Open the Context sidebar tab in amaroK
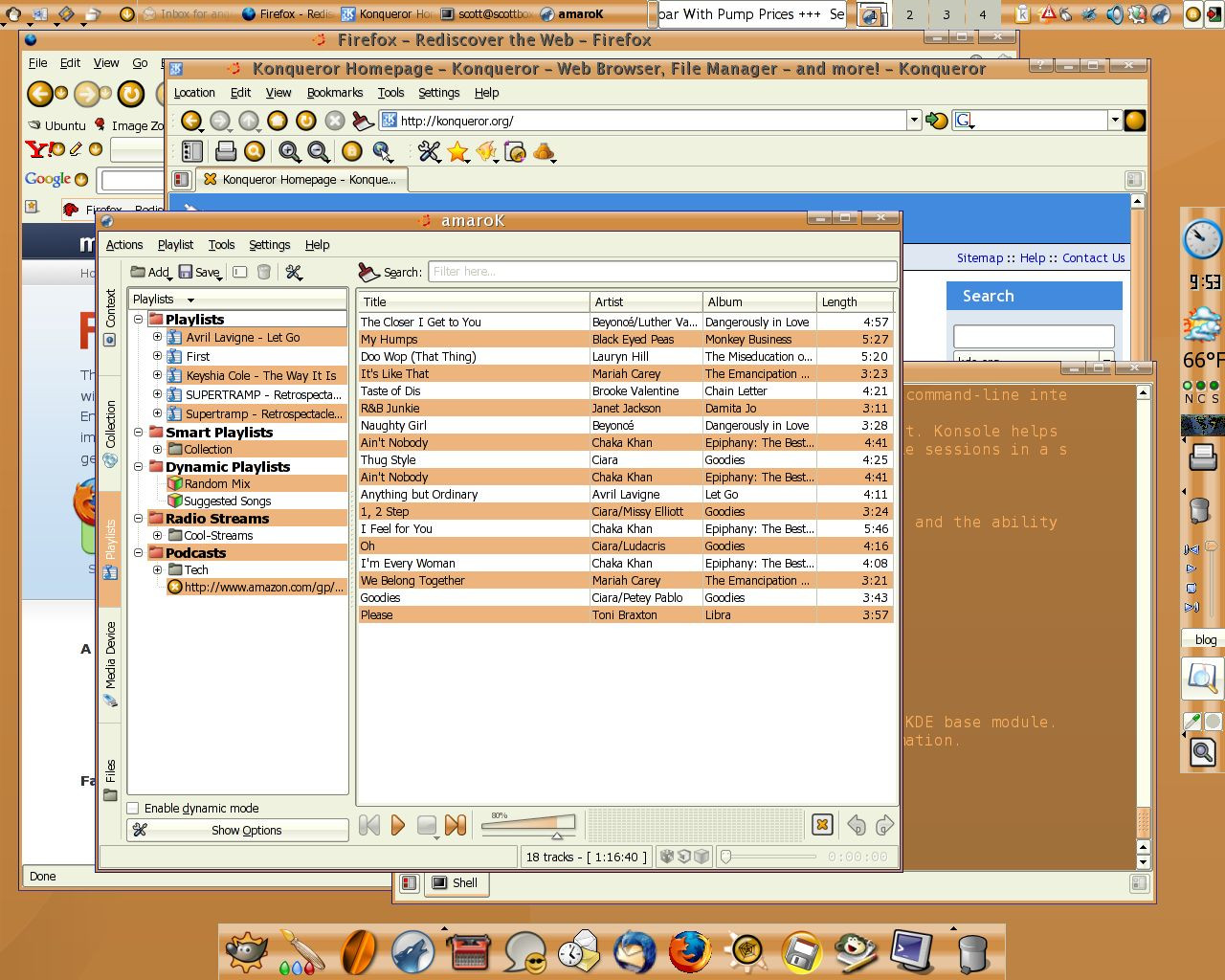 110,318
